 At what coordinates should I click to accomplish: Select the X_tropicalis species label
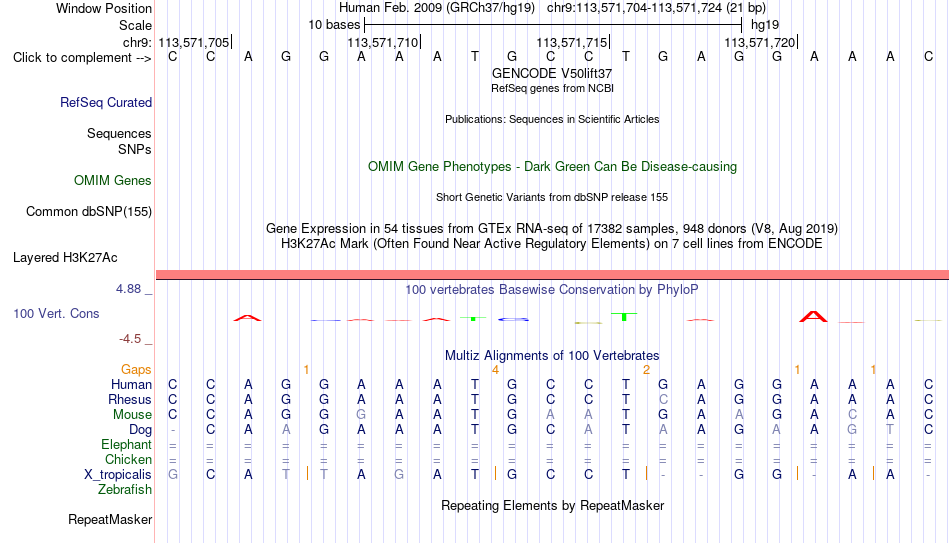[118, 475]
